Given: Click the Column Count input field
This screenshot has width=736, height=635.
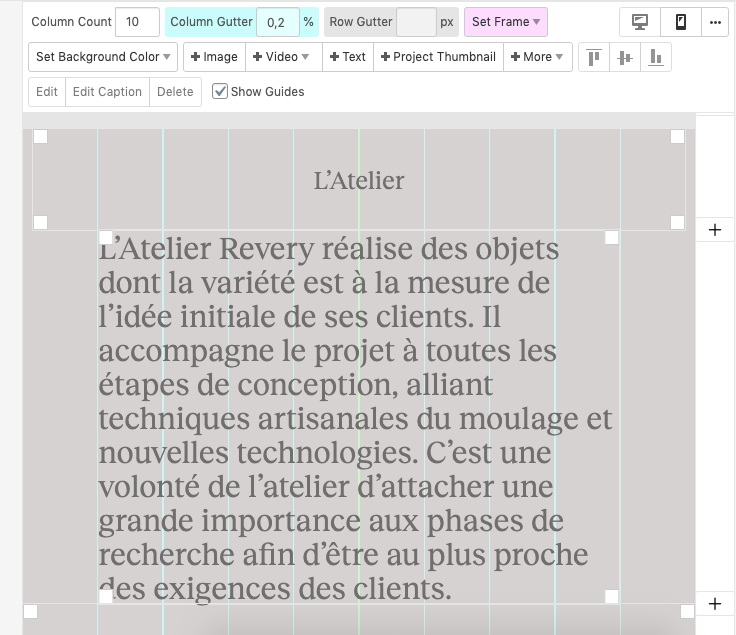Looking at the screenshot, I should click(137, 22).
